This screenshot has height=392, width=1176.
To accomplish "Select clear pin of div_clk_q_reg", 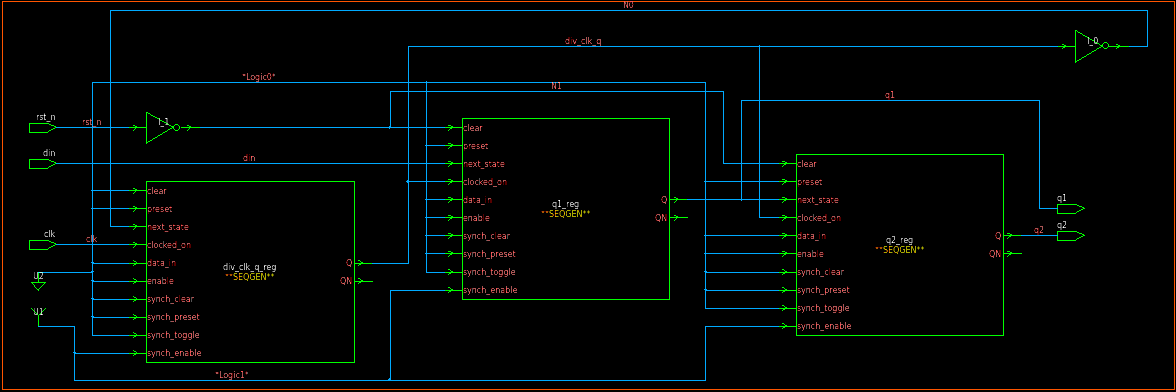I will 158,190.
